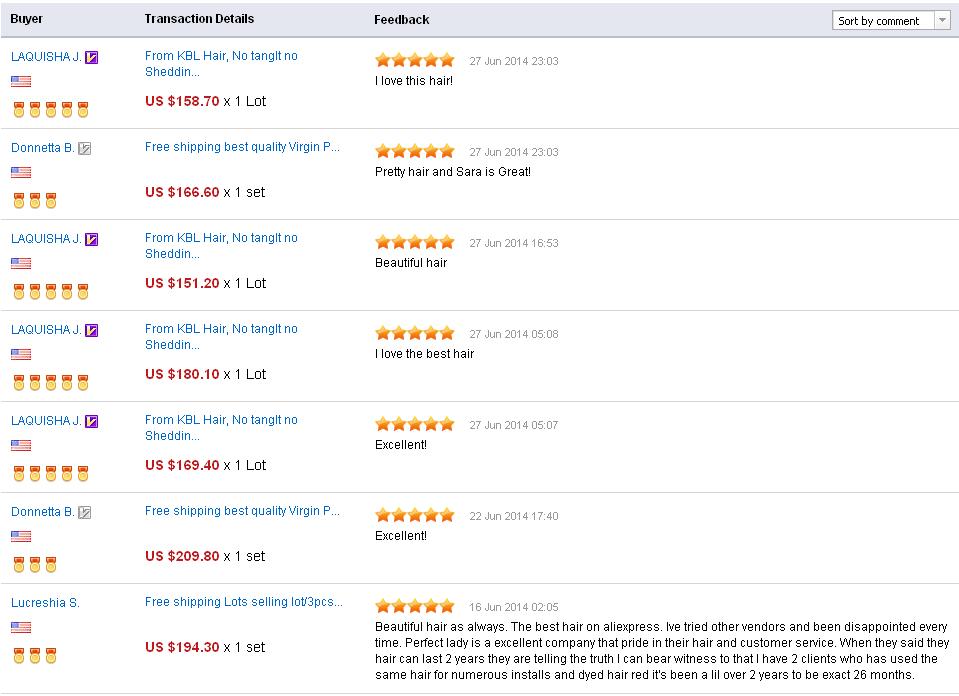Click star rating on Lucreshia S. review

[415, 606]
